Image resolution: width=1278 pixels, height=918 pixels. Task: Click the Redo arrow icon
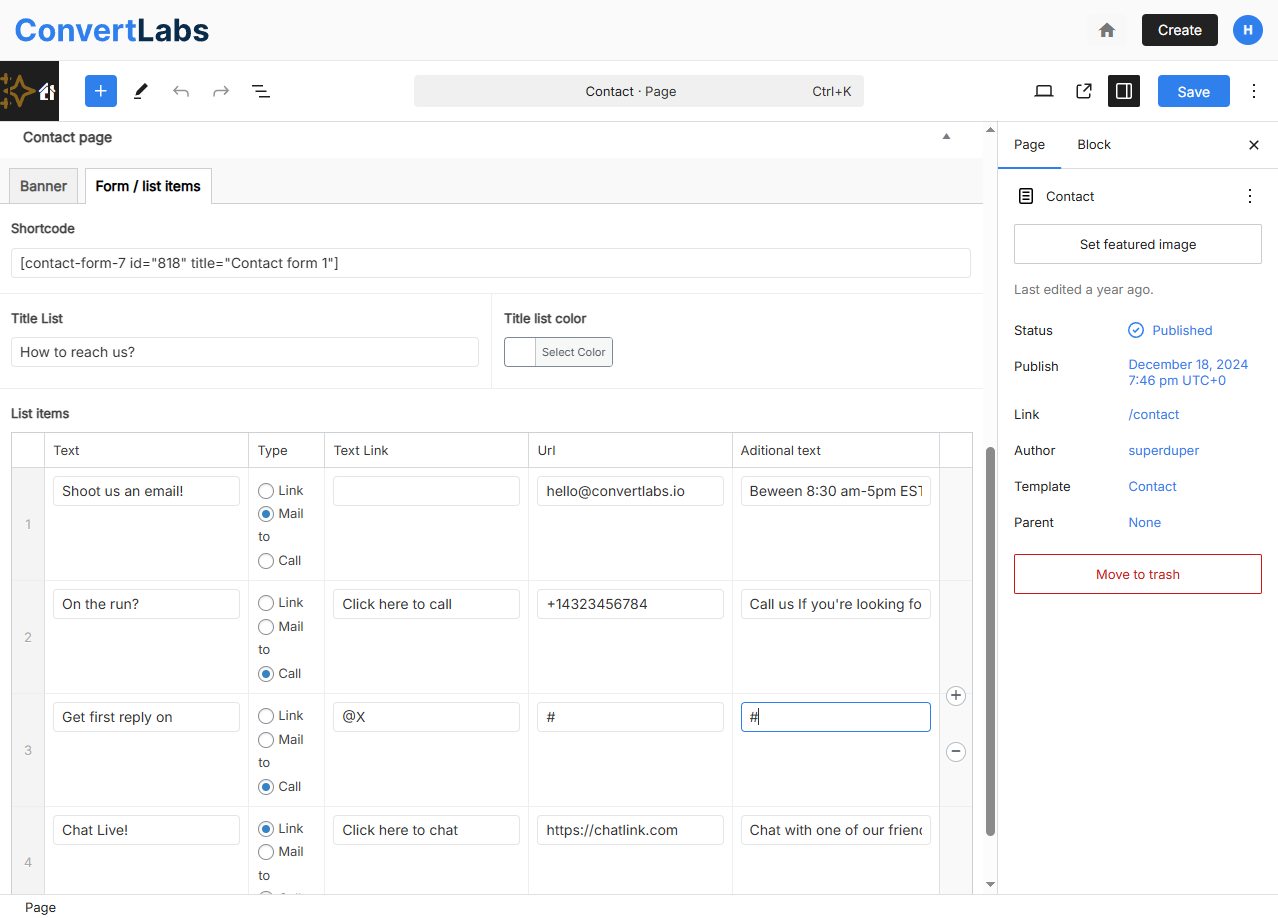coord(221,91)
